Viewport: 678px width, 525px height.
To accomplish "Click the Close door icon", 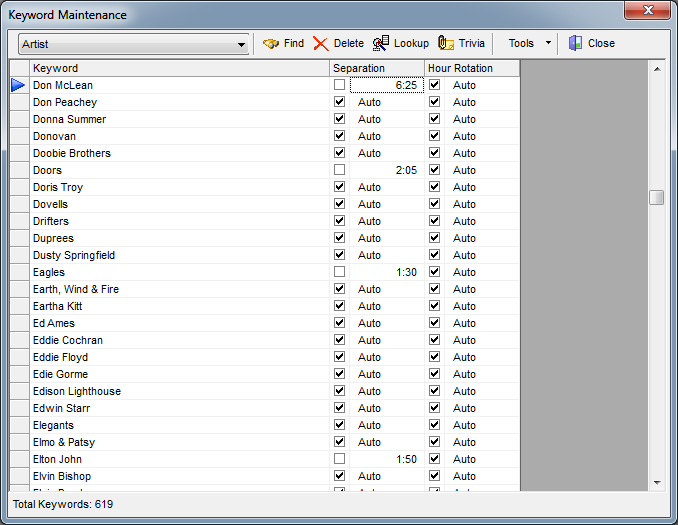I will coord(575,44).
